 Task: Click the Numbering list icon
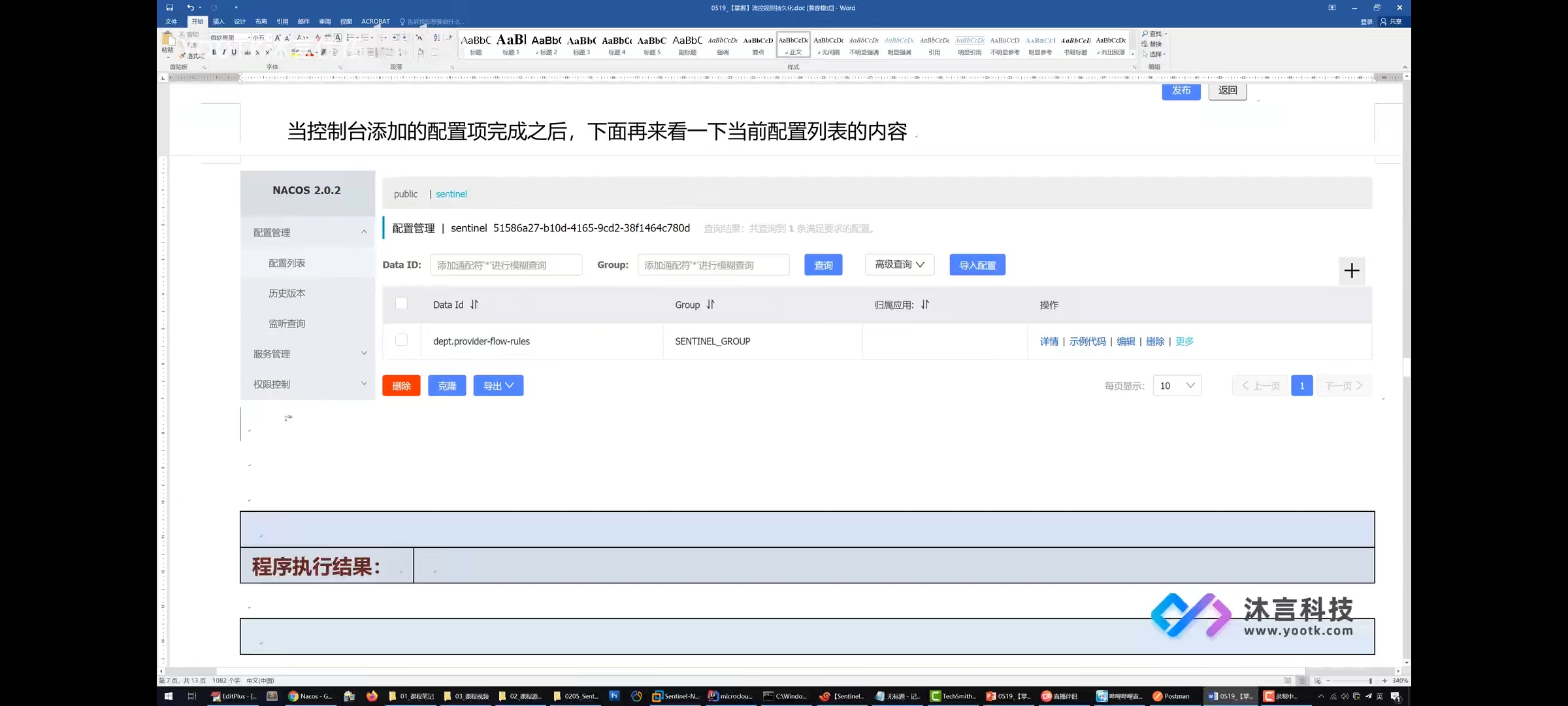[x=365, y=38]
